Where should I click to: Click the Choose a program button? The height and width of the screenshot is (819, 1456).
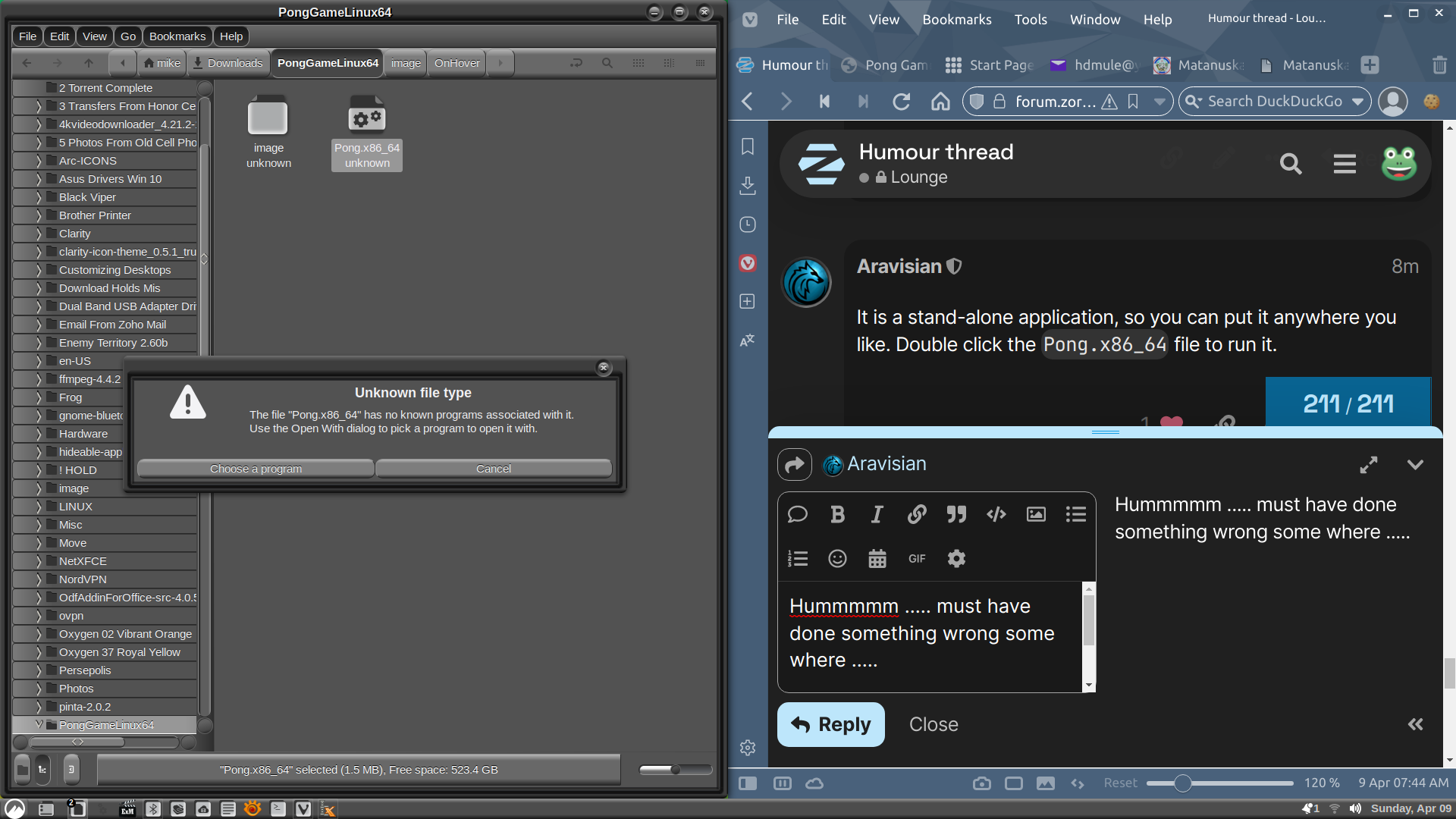click(x=256, y=469)
